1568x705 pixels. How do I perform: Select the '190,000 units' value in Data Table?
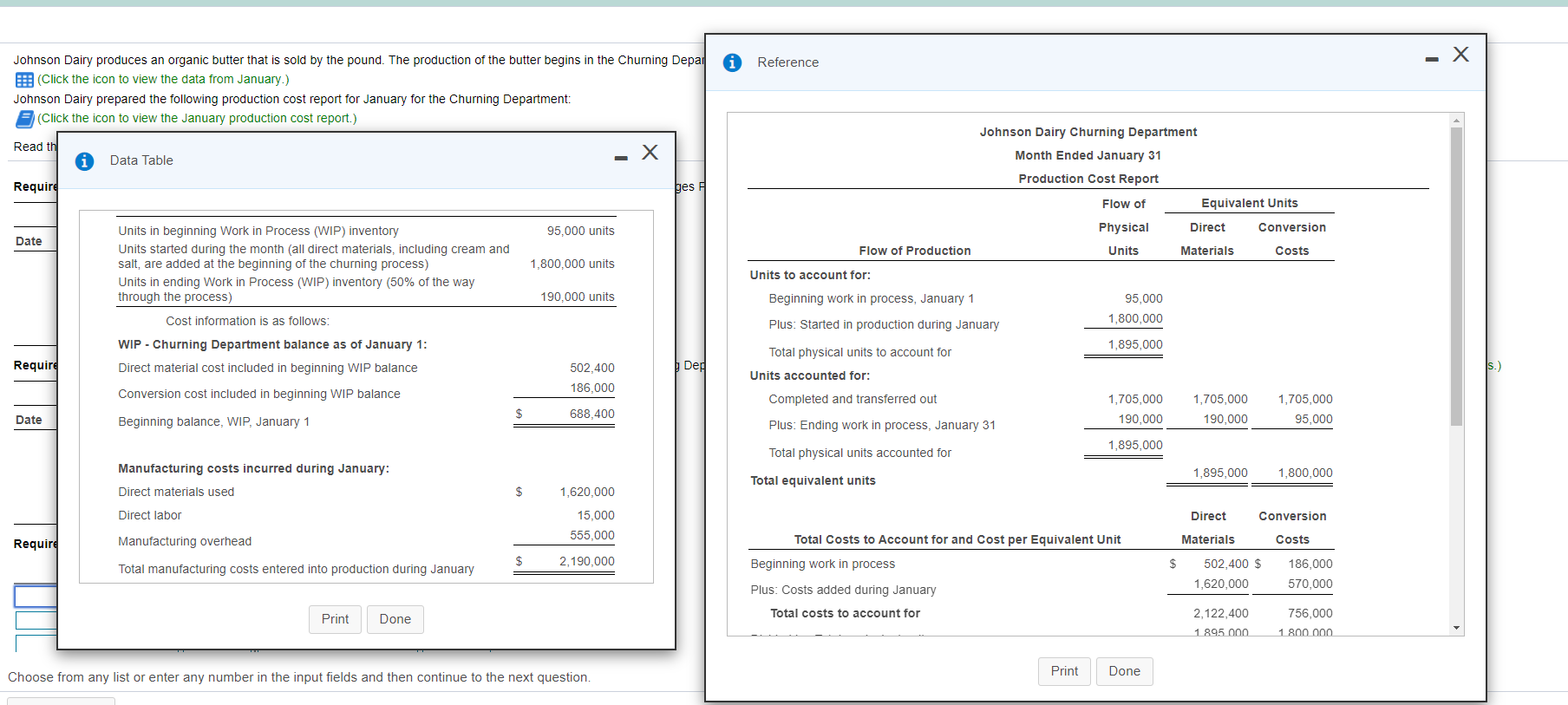click(x=578, y=297)
